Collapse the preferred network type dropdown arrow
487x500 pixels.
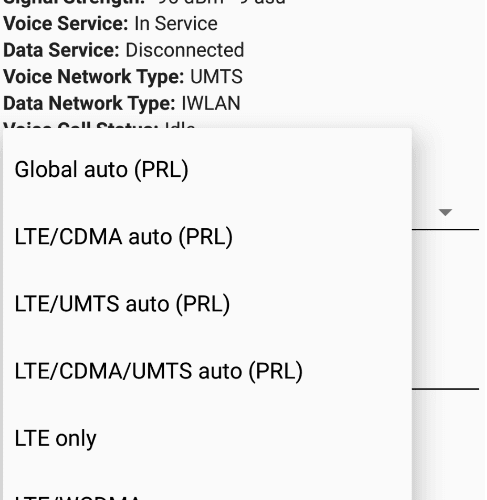[x=445, y=212]
